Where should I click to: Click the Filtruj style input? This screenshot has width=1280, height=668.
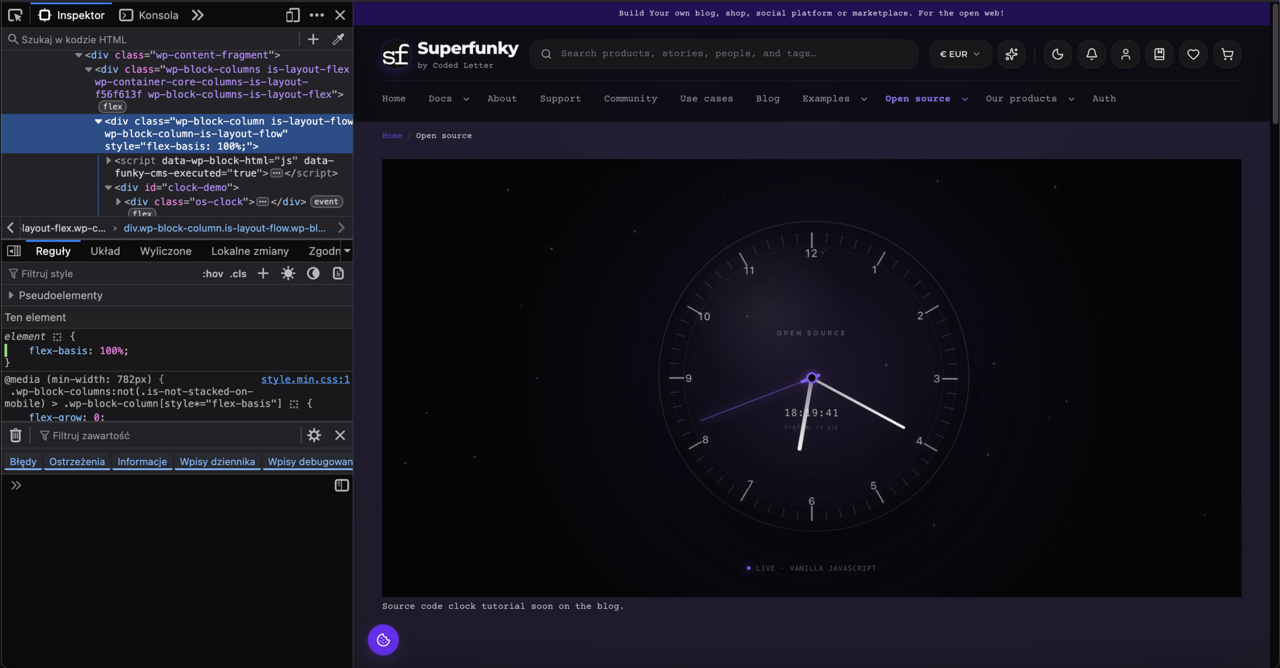pyautogui.click(x=100, y=273)
